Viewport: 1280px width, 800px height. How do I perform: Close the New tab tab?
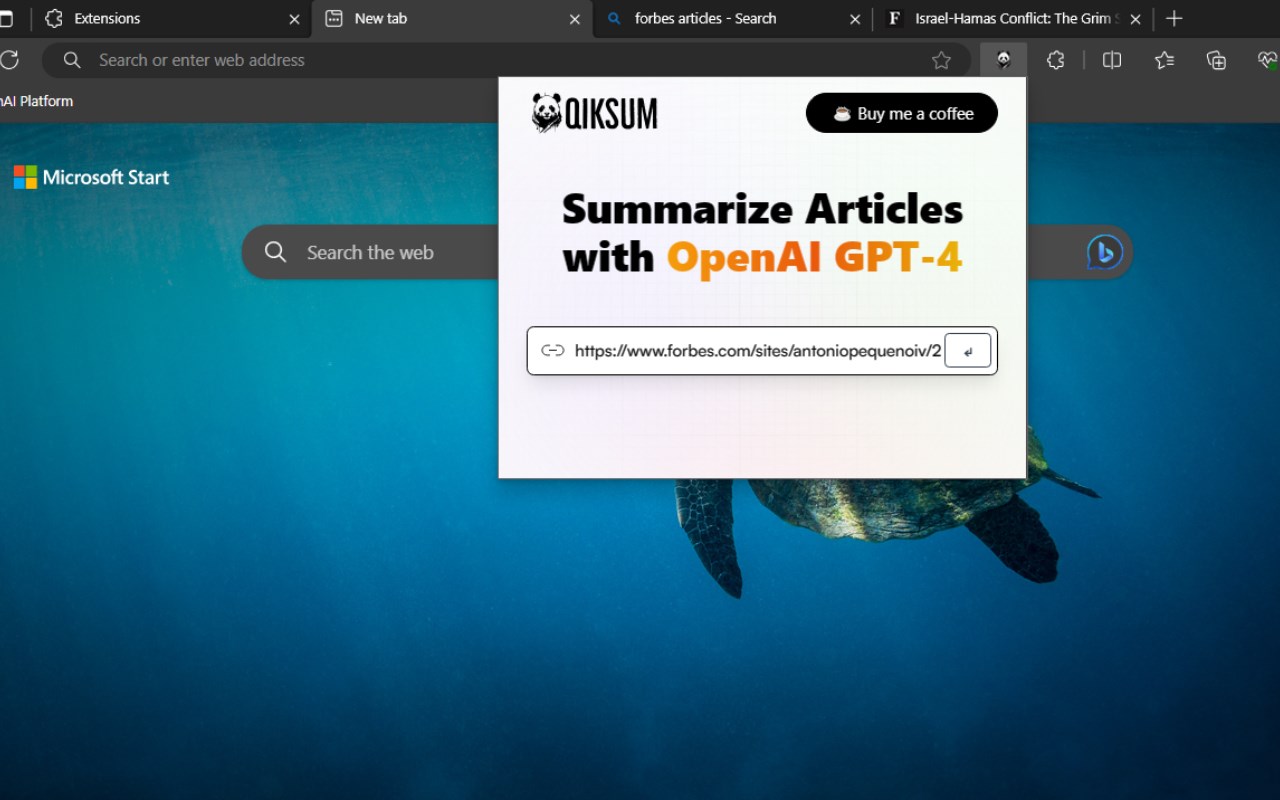[575, 19]
